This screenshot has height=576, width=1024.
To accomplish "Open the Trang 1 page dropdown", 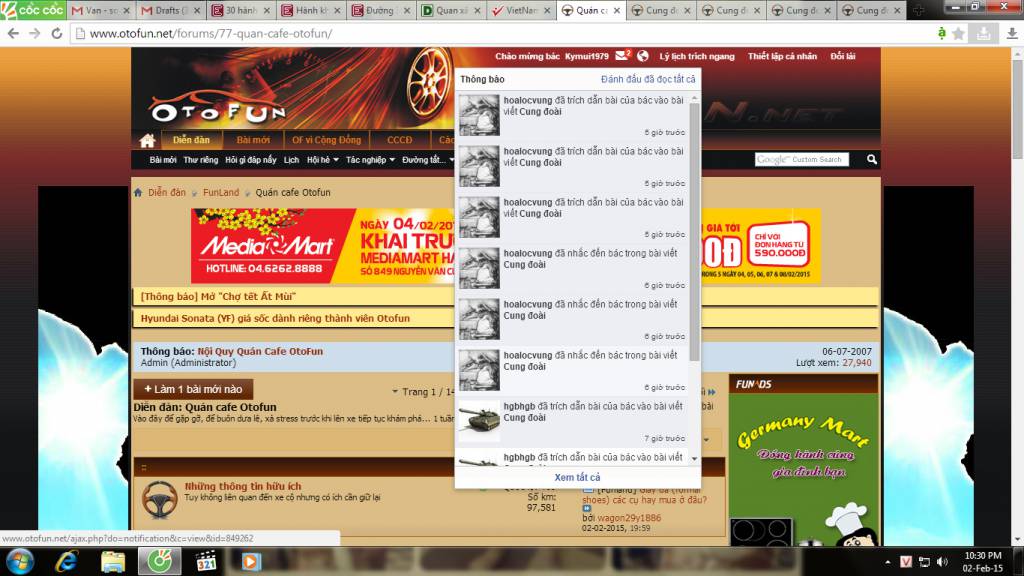I will (423, 392).
